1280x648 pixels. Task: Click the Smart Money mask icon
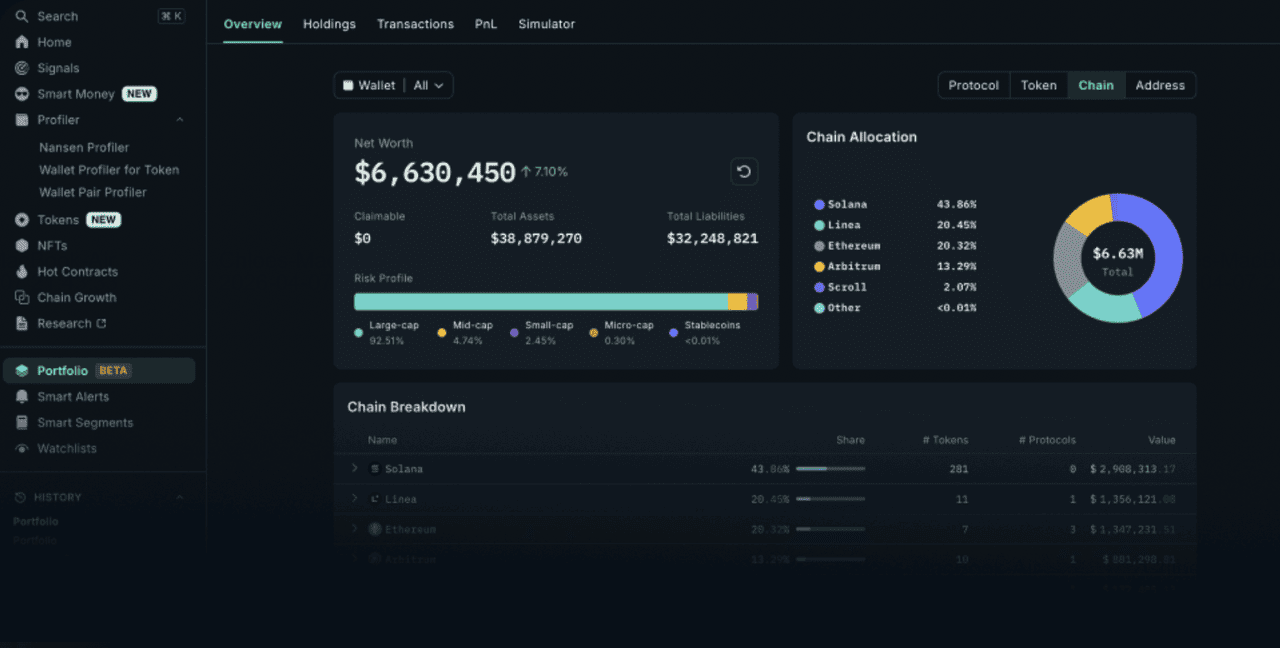point(22,94)
